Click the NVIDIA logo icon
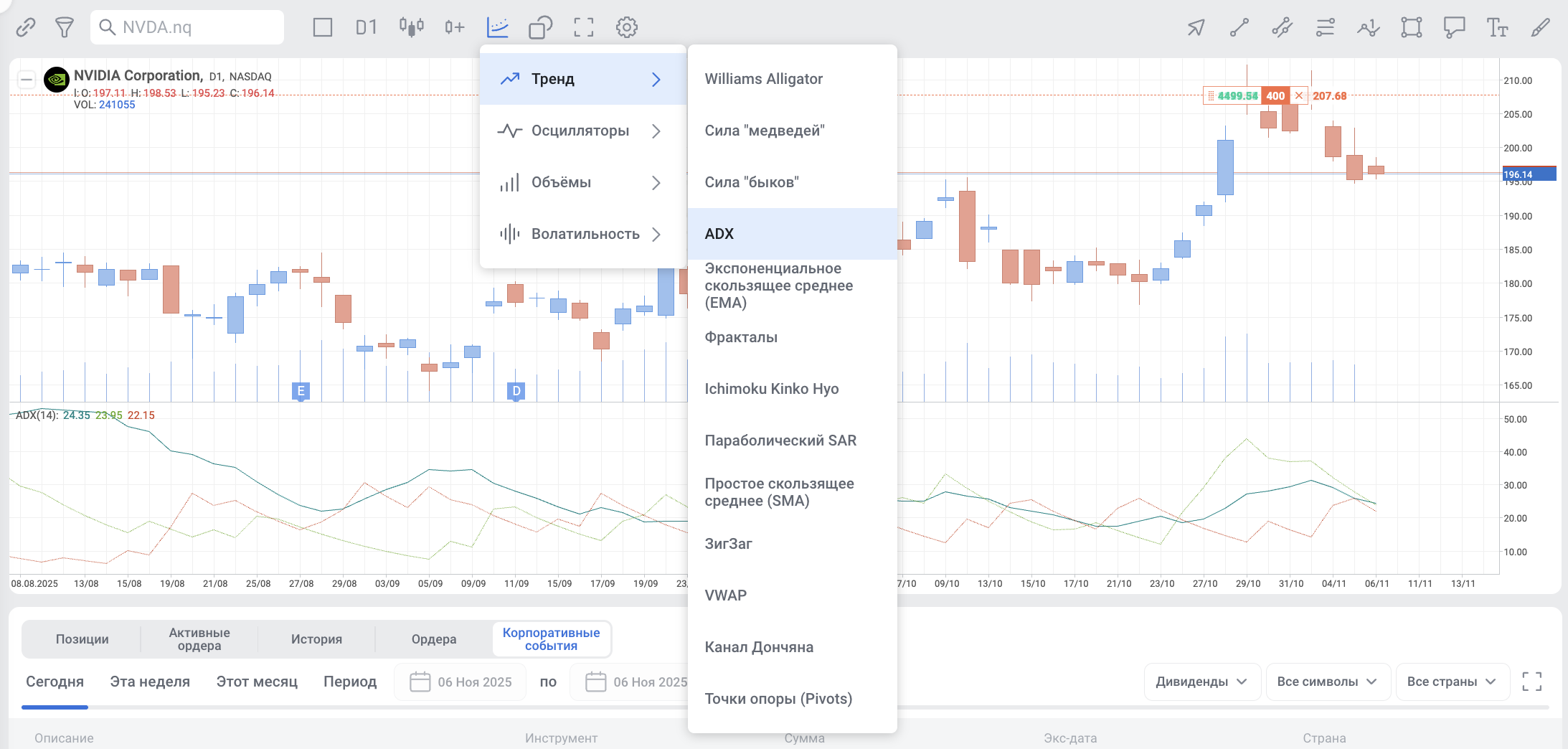The height and width of the screenshot is (749, 1568). pyautogui.click(x=57, y=80)
